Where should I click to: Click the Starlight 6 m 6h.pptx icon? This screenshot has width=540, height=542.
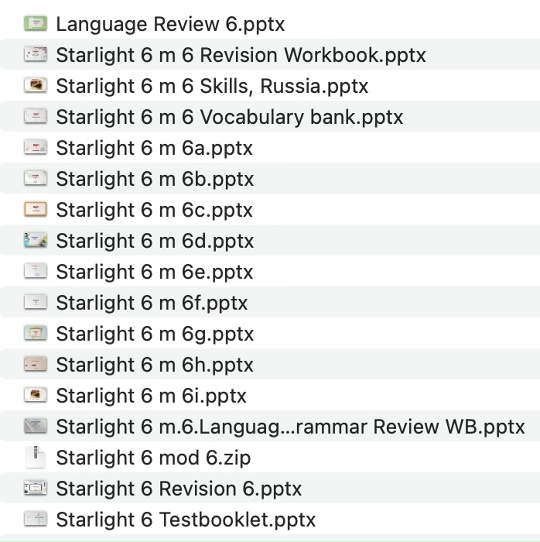(36, 364)
